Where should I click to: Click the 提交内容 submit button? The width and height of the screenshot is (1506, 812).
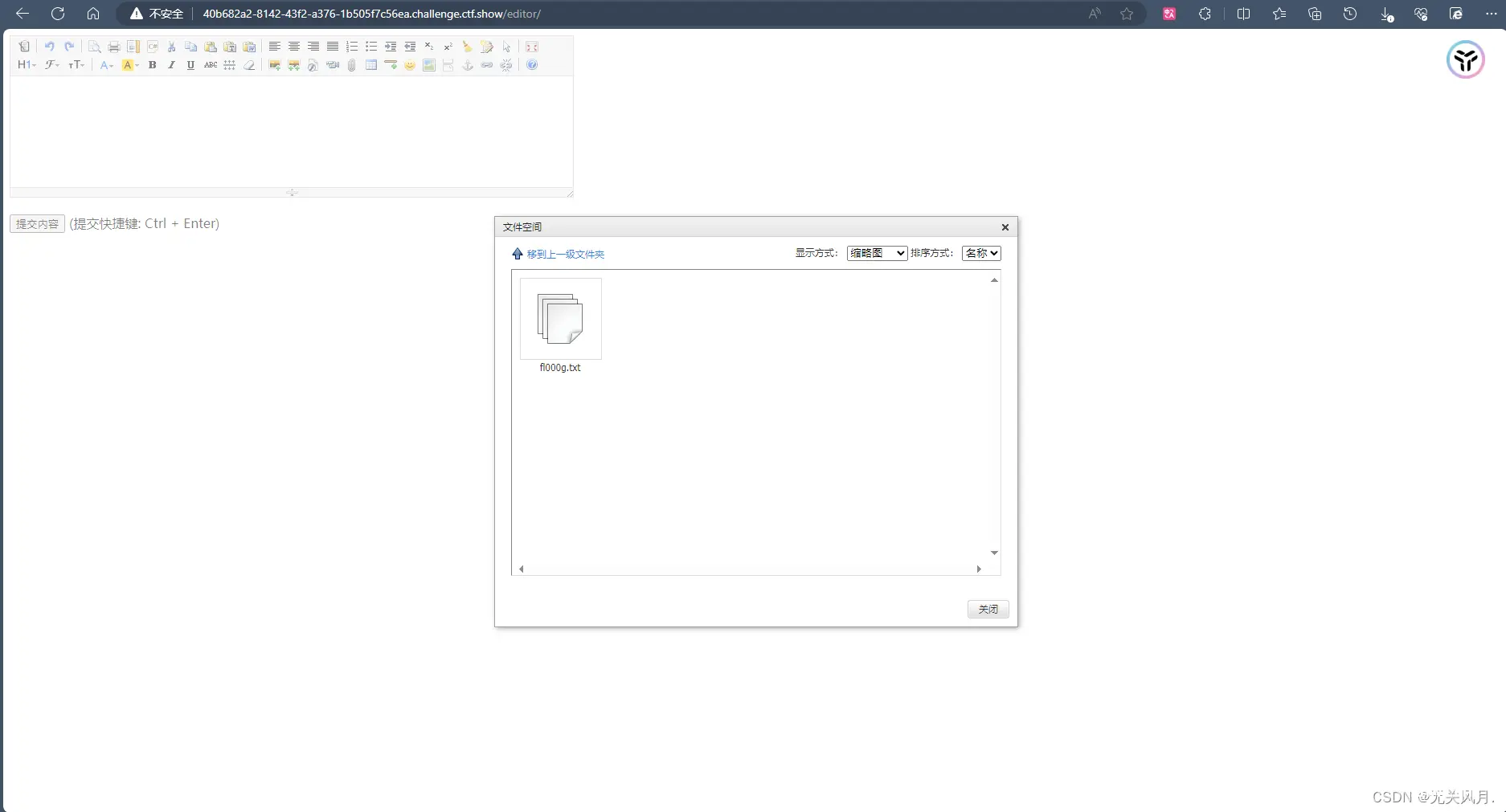37,224
